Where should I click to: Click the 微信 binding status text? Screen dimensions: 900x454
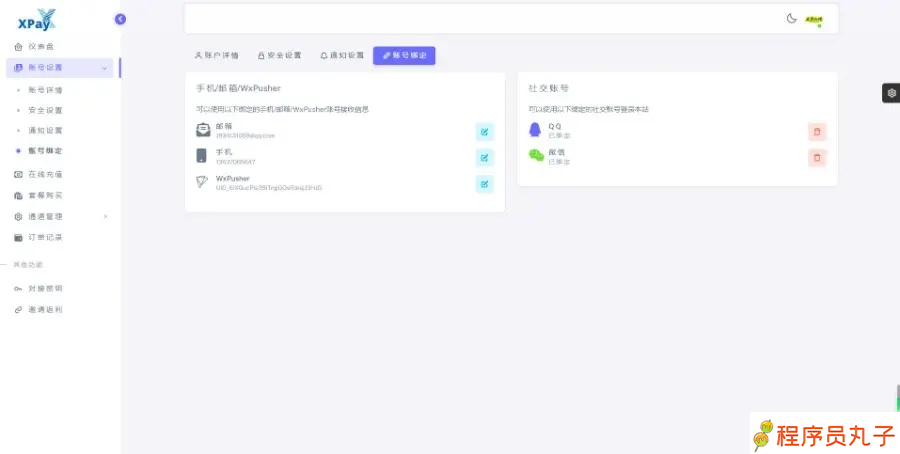[559, 162]
